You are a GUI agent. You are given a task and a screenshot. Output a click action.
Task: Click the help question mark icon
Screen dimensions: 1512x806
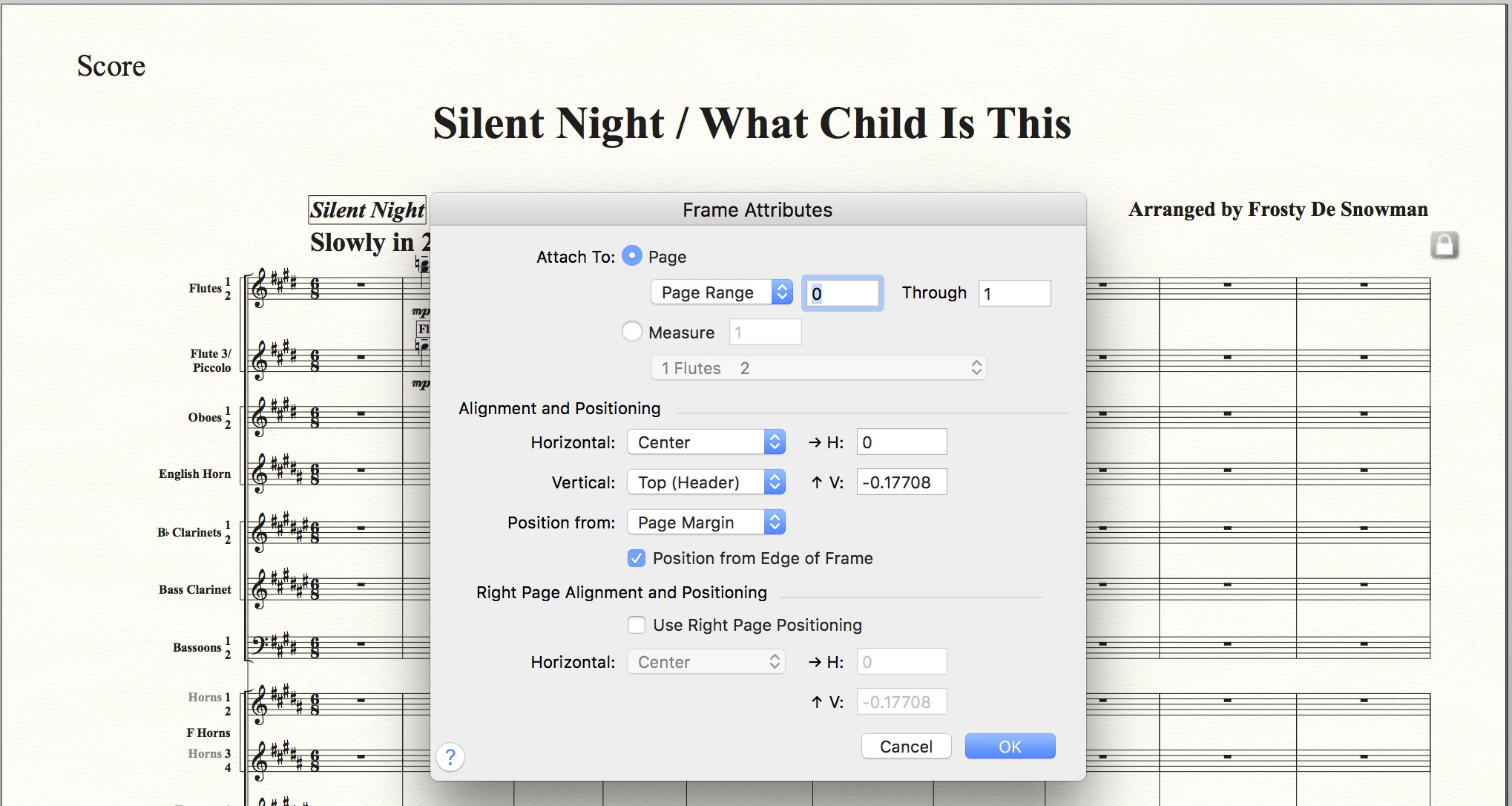(x=450, y=757)
